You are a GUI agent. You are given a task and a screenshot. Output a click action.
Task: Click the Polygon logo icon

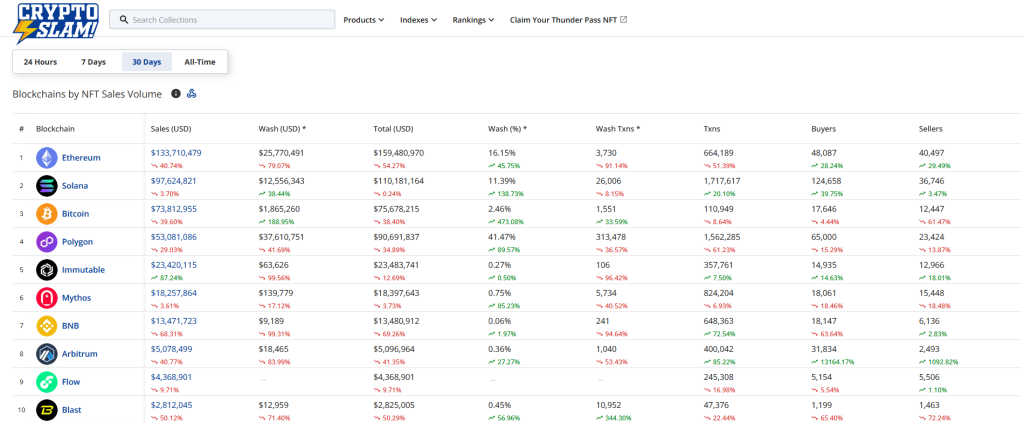tap(46, 242)
